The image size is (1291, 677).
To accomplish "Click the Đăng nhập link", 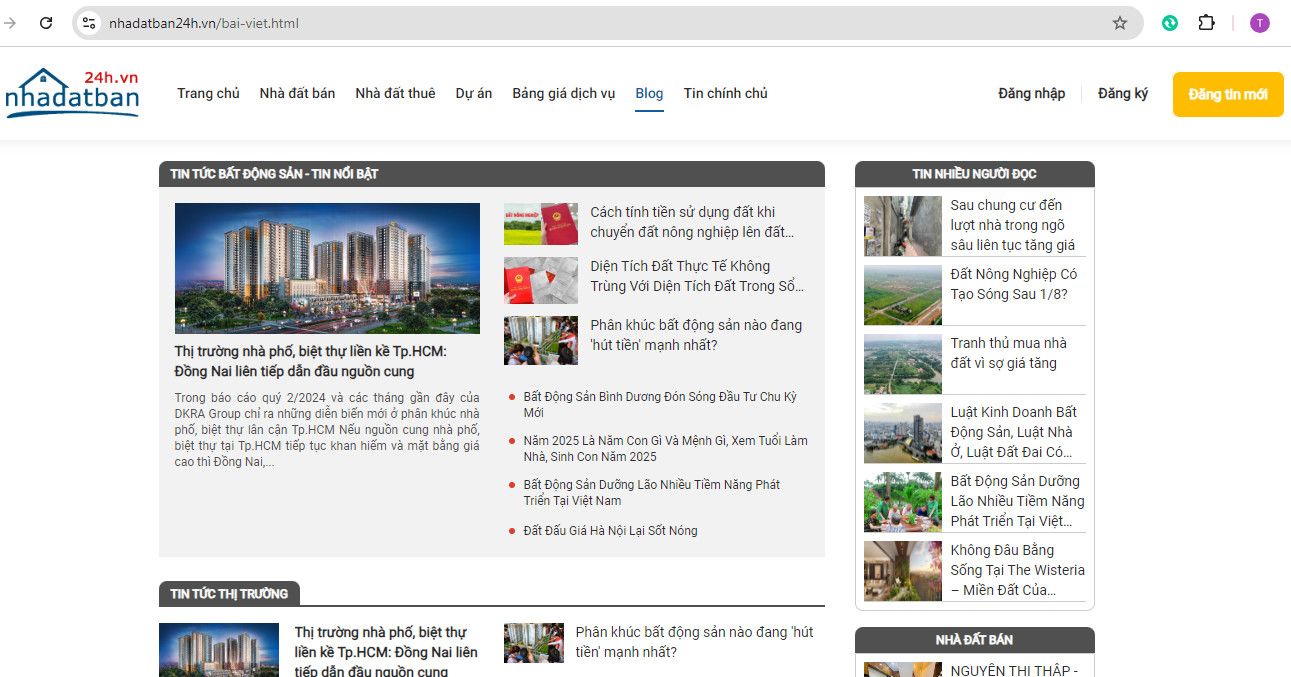I will [1032, 93].
